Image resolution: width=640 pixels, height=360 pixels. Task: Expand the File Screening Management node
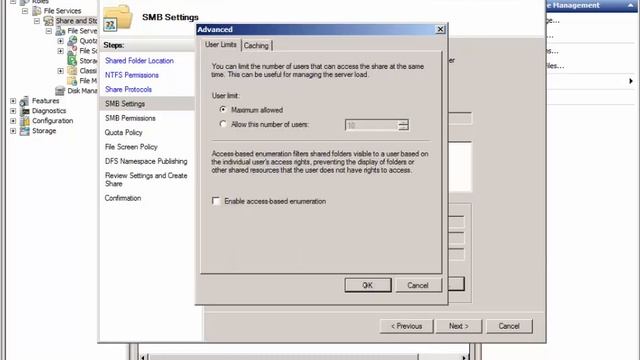pos(60,51)
